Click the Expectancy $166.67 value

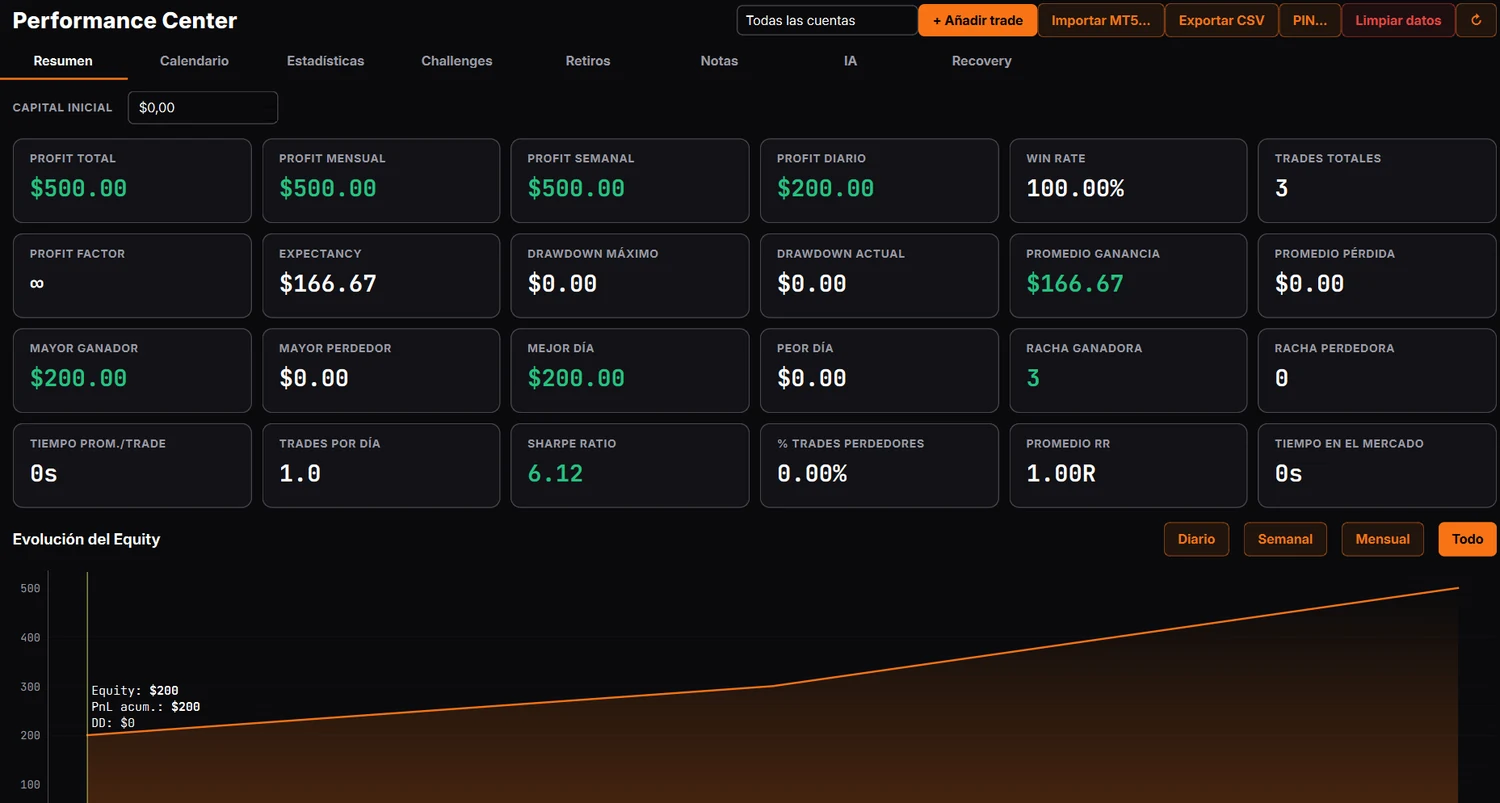pos(327,283)
